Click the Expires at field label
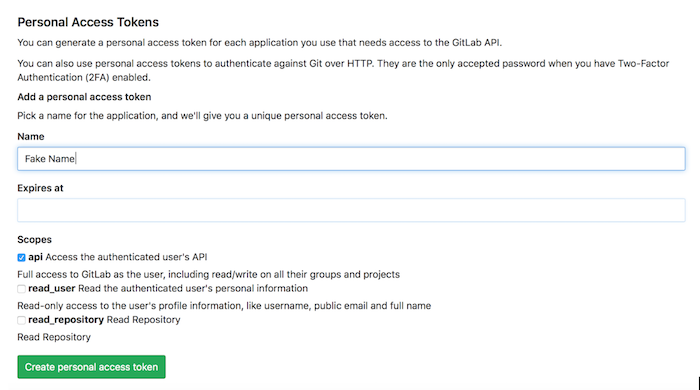Screen dimensions: 700x390 (40, 188)
